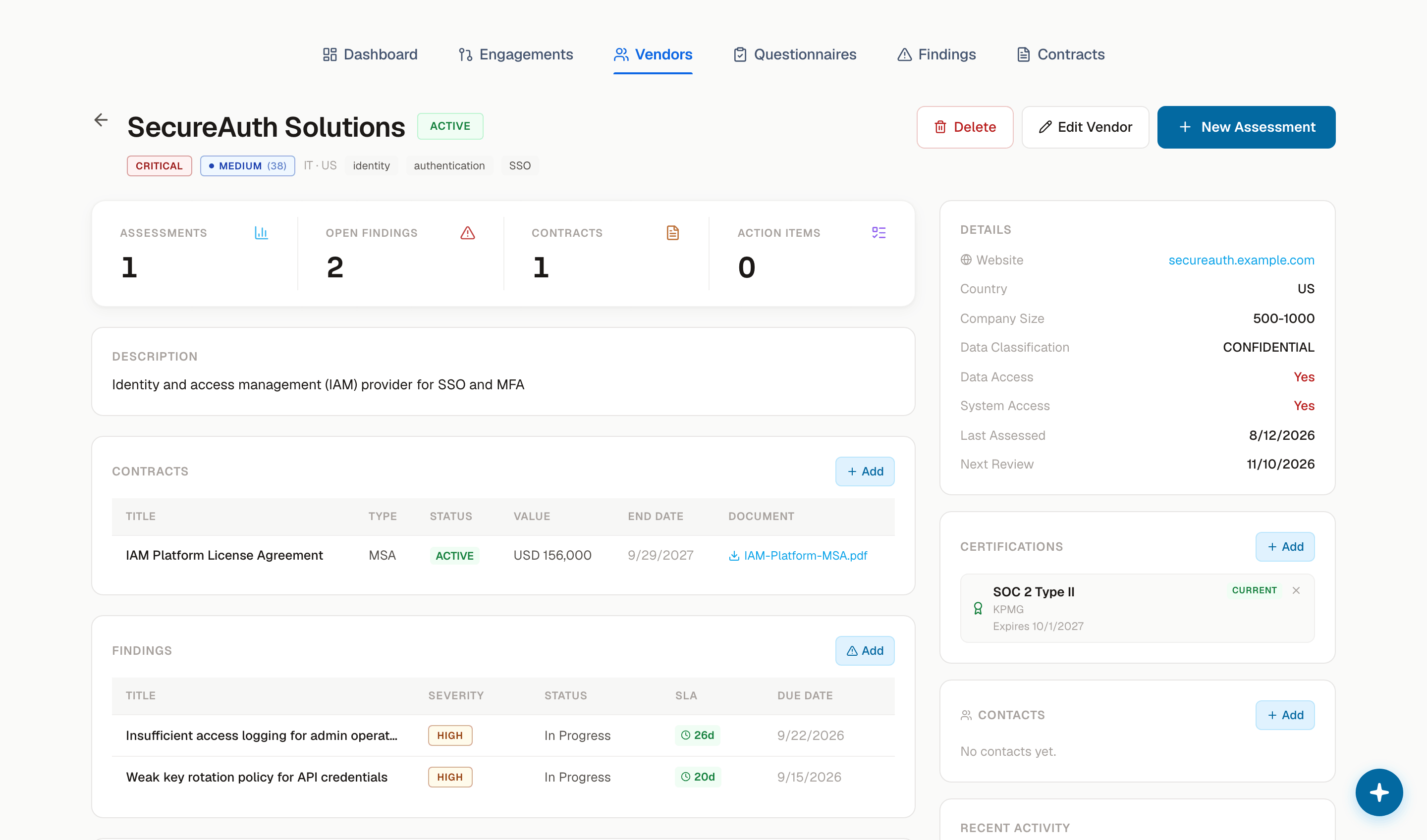Switch to the Engagements tab

pyautogui.click(x=515, y=54)
